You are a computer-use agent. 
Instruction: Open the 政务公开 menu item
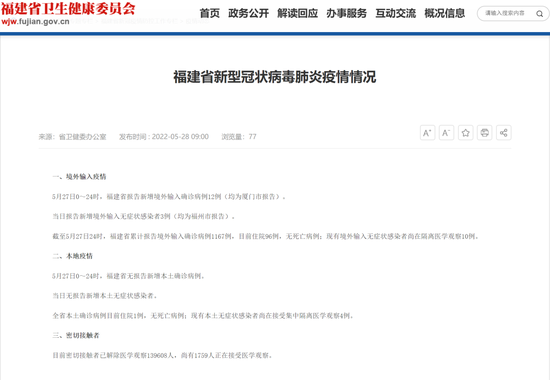(x=248, y=13)
